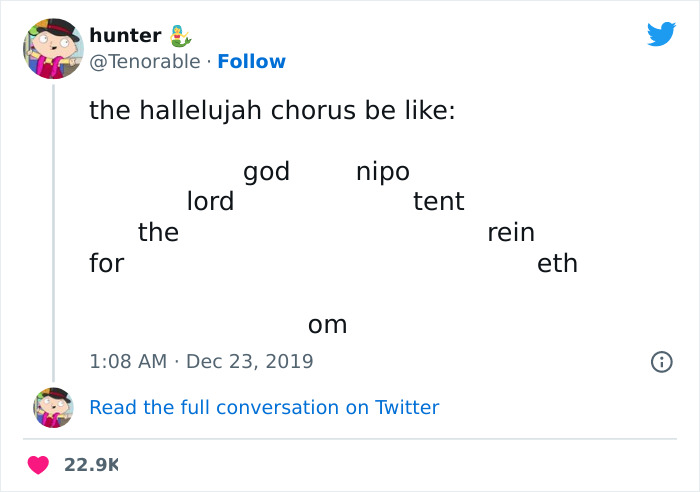This screenshot has width=700, height=492.
Task: Click the display name hunter
Action: click(125, 35)
